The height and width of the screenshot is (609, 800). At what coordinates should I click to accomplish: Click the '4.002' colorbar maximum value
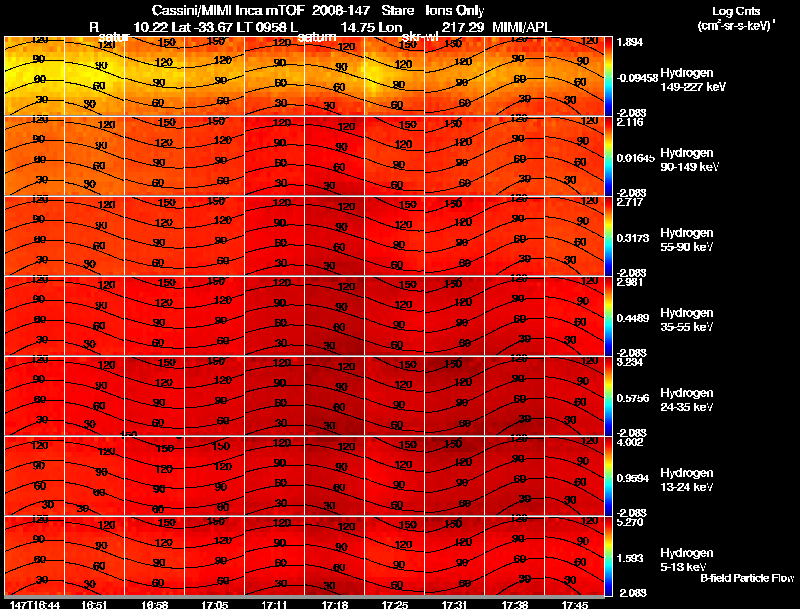[x=630, y=442]
